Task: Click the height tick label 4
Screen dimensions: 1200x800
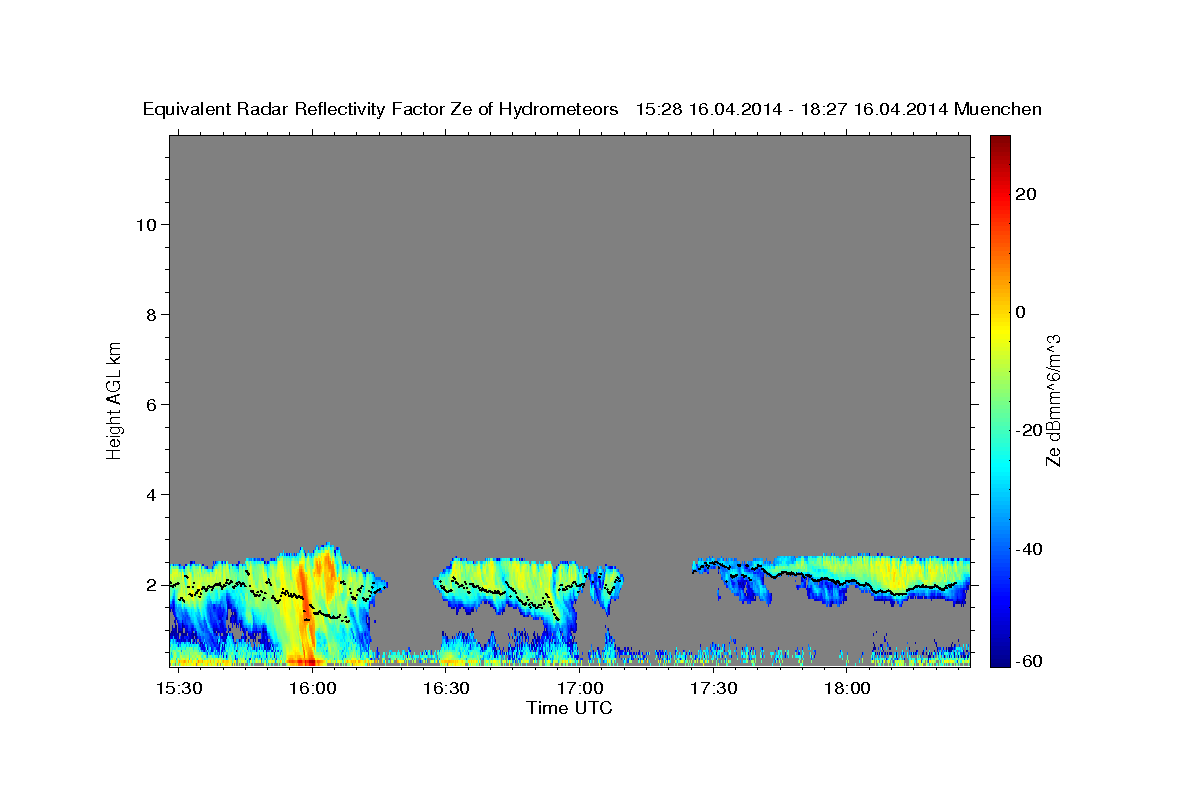Action: 152,494
